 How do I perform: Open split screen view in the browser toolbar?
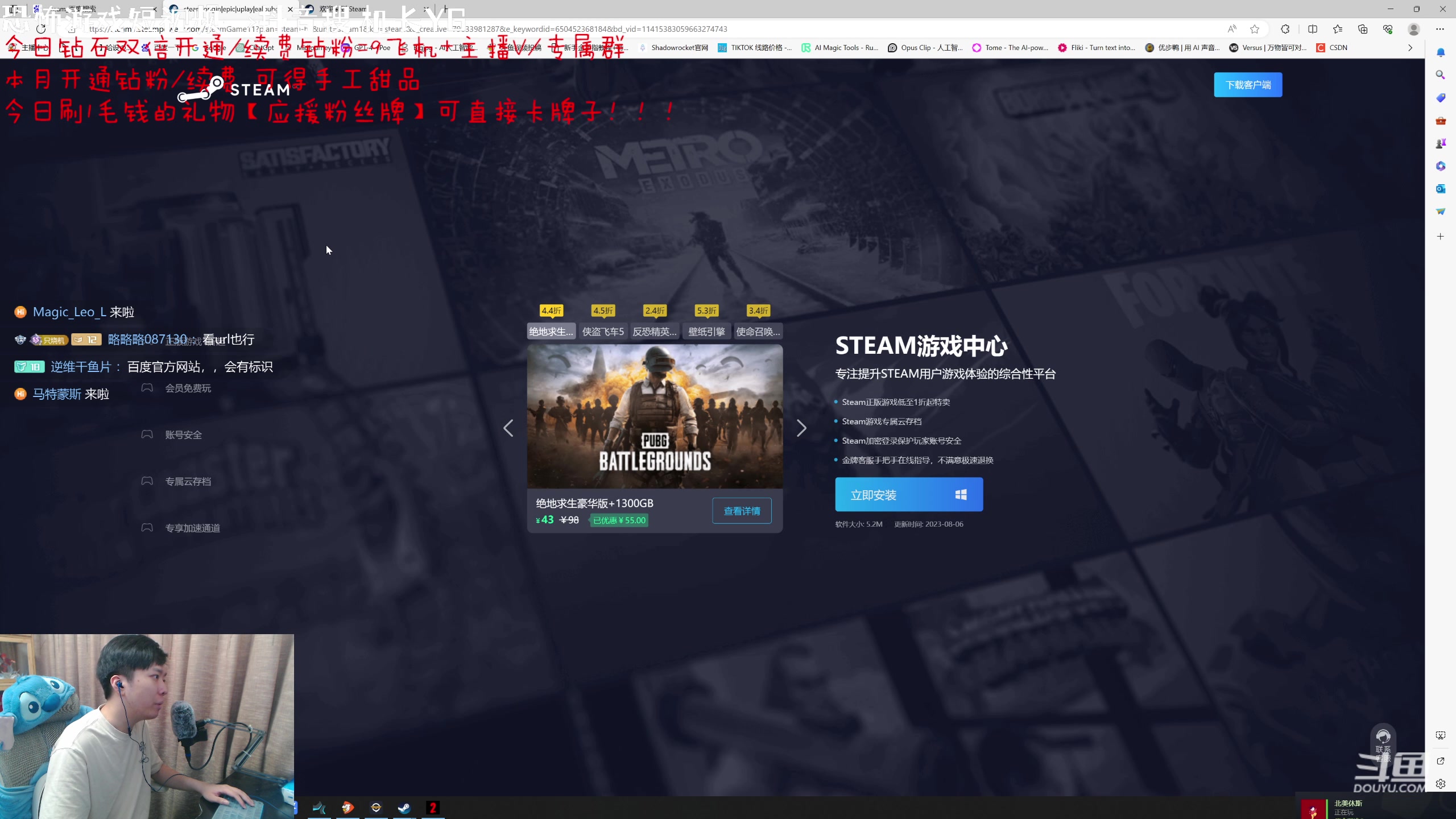[x=1313, y=29]
